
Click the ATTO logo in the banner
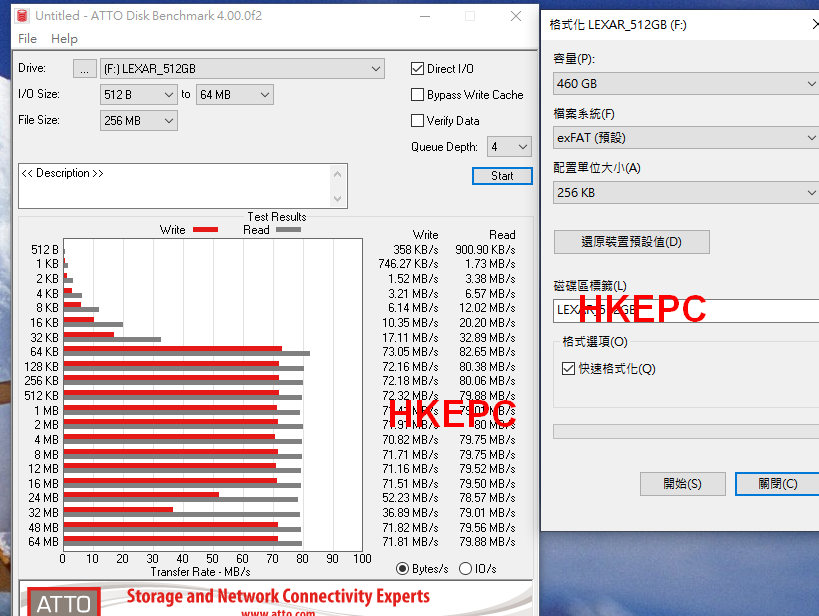pyautogui.click(x=62, y=601)
